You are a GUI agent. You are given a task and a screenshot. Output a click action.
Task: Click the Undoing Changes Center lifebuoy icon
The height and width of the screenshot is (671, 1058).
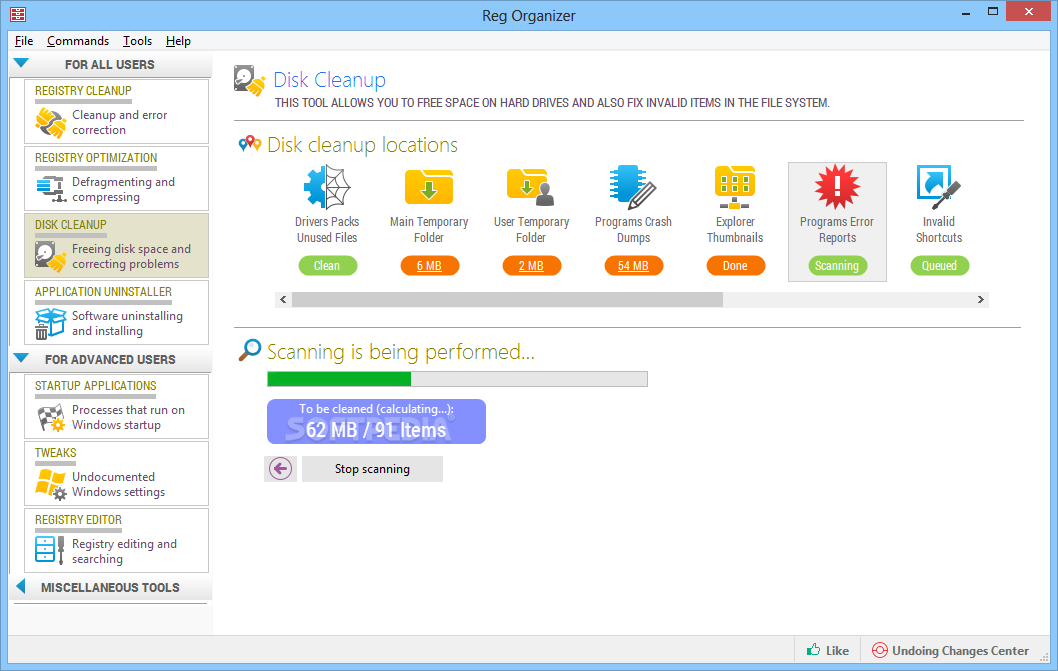(x=879, y=650)
